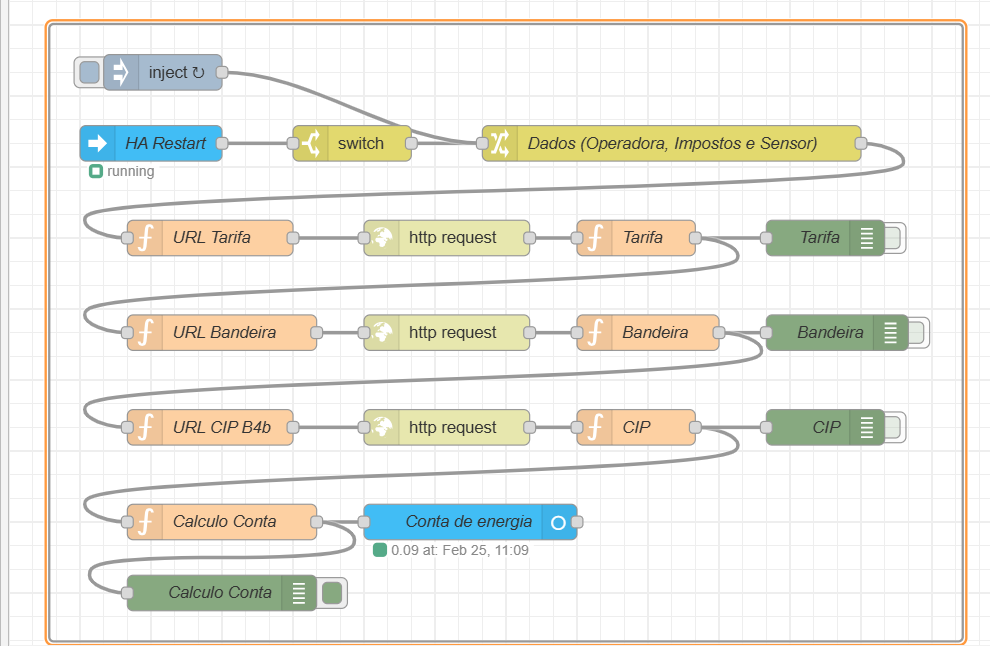Click the switch node input port

293,143
